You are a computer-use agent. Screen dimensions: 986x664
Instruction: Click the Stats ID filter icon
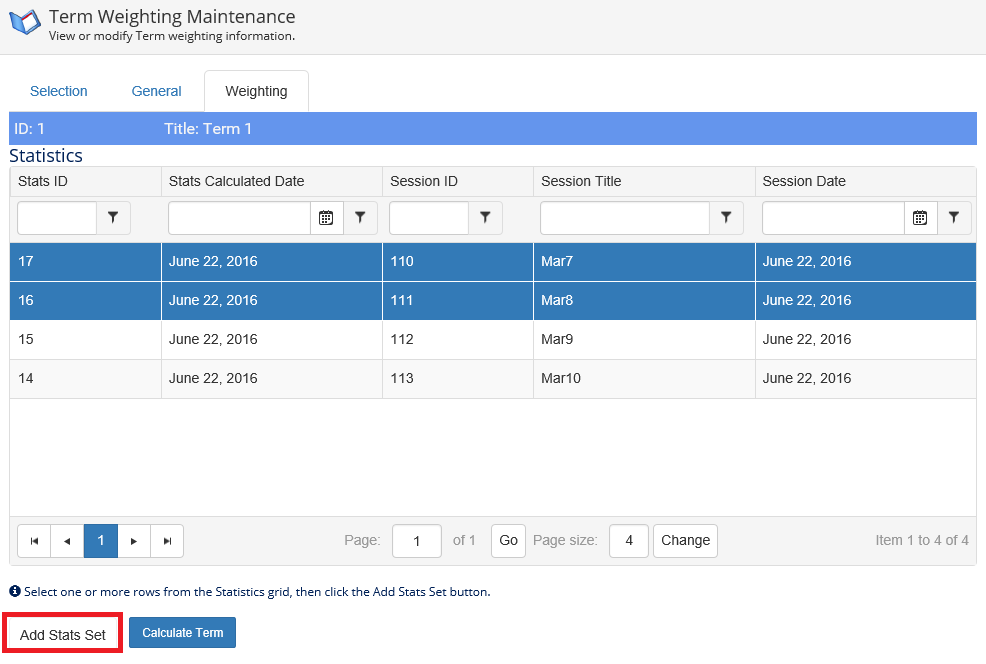click(x=113, y=218)
